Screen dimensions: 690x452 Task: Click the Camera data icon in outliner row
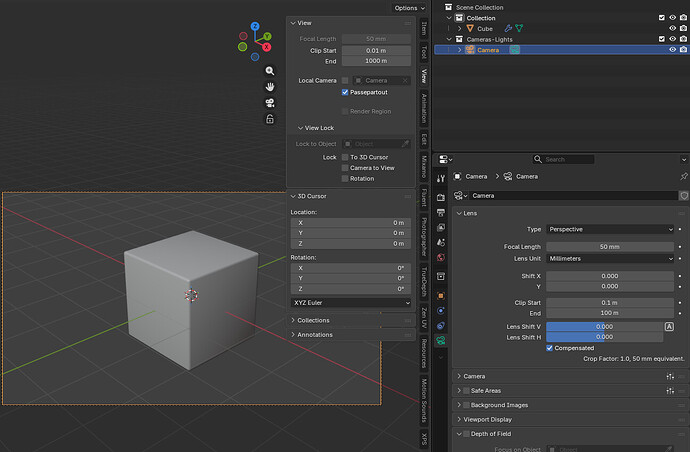(x=514, y=50)
